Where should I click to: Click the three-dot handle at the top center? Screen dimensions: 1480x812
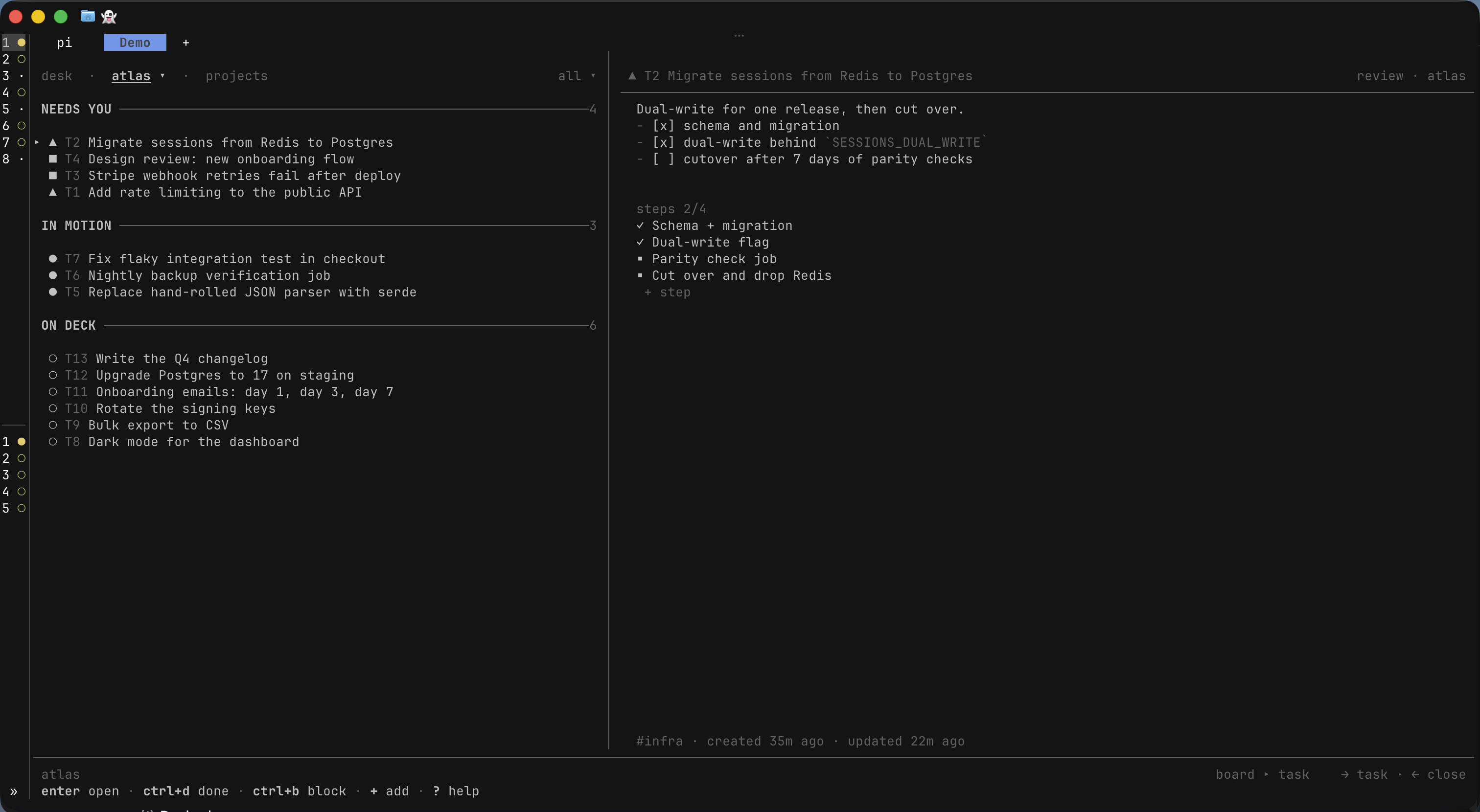(x=739, y=36)
